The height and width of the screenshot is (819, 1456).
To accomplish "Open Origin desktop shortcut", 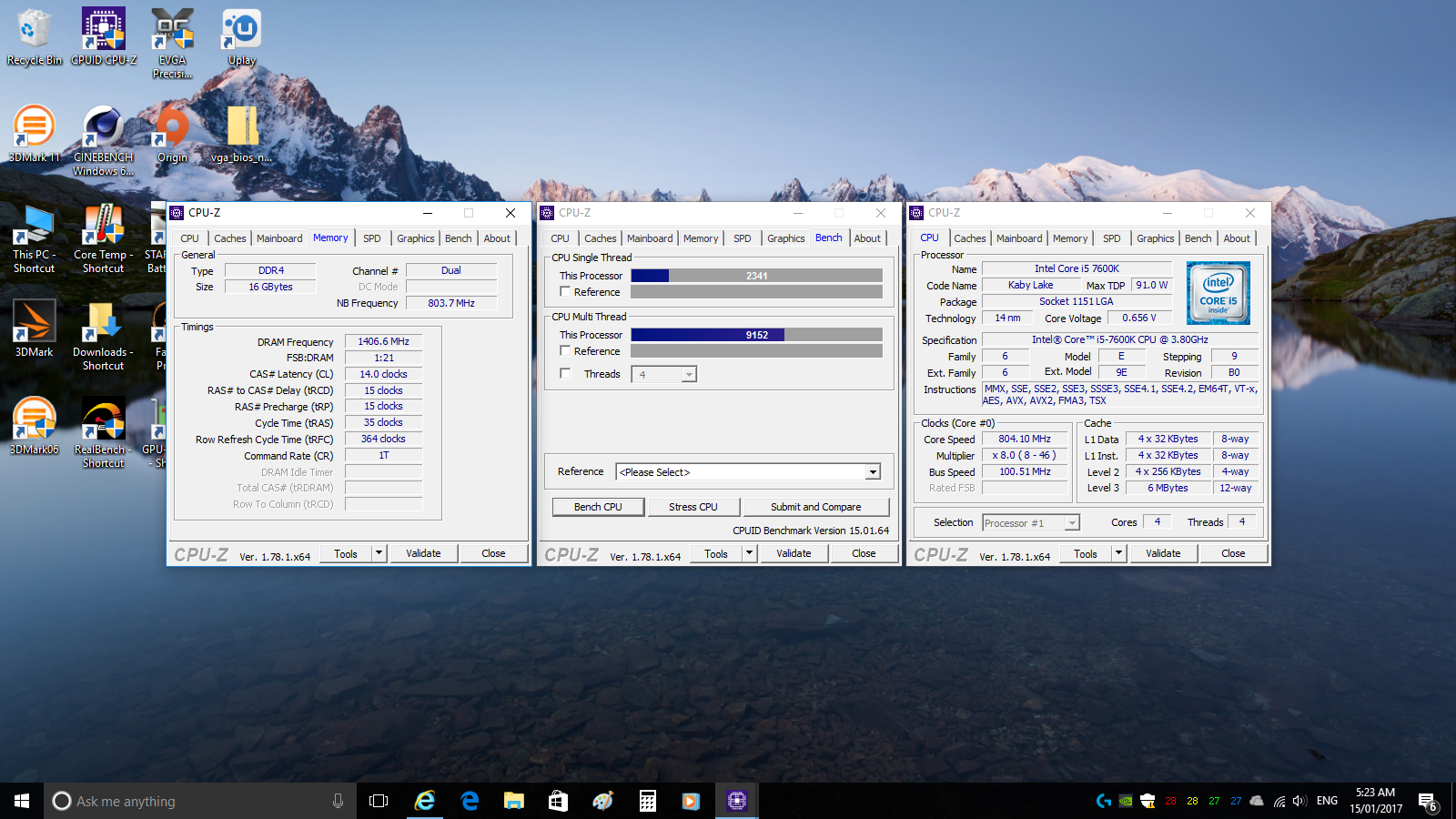I will click(172, 134).
